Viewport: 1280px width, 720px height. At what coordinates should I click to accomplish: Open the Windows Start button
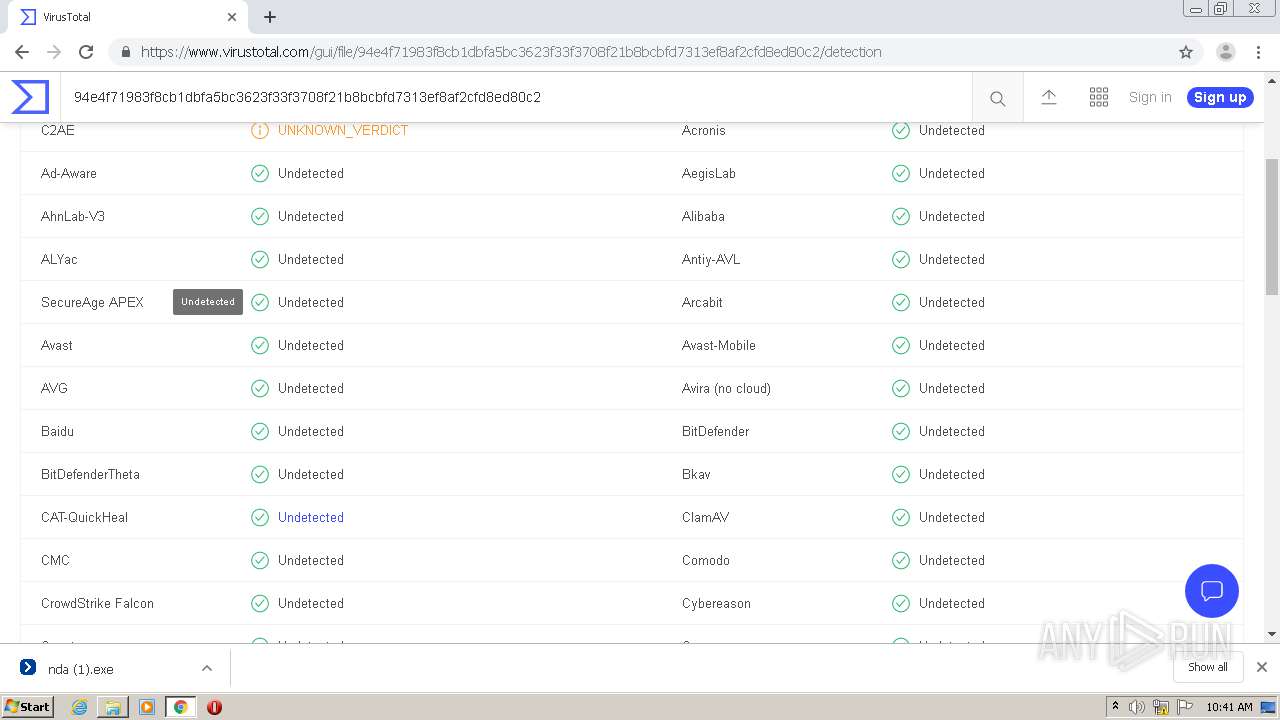tap(28, 707)
